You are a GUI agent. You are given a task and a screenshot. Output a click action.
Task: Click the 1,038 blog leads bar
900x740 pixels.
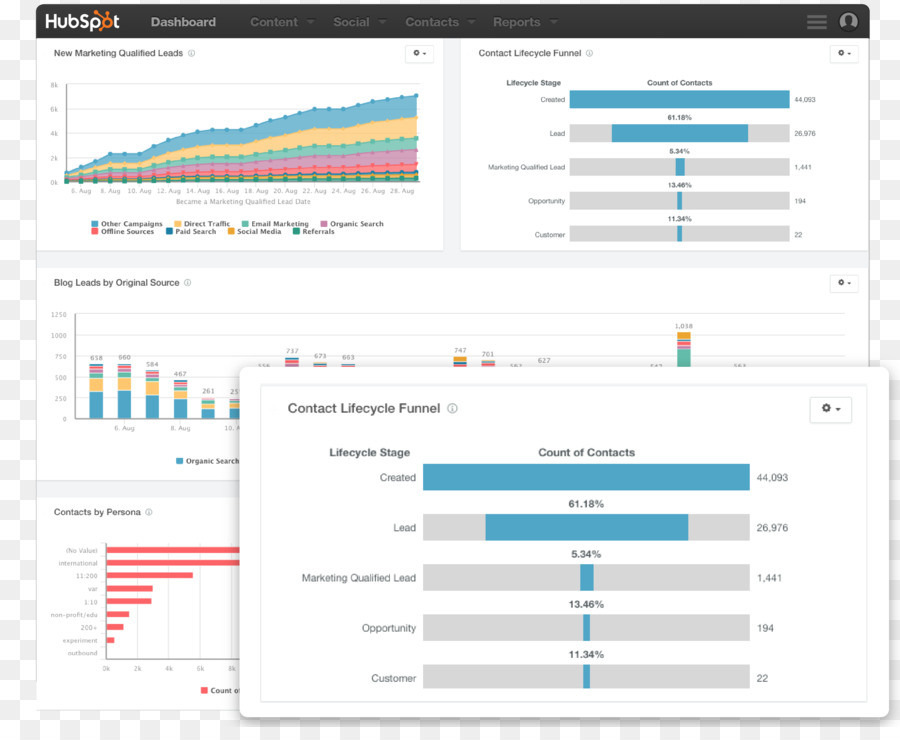click(684, 349)
